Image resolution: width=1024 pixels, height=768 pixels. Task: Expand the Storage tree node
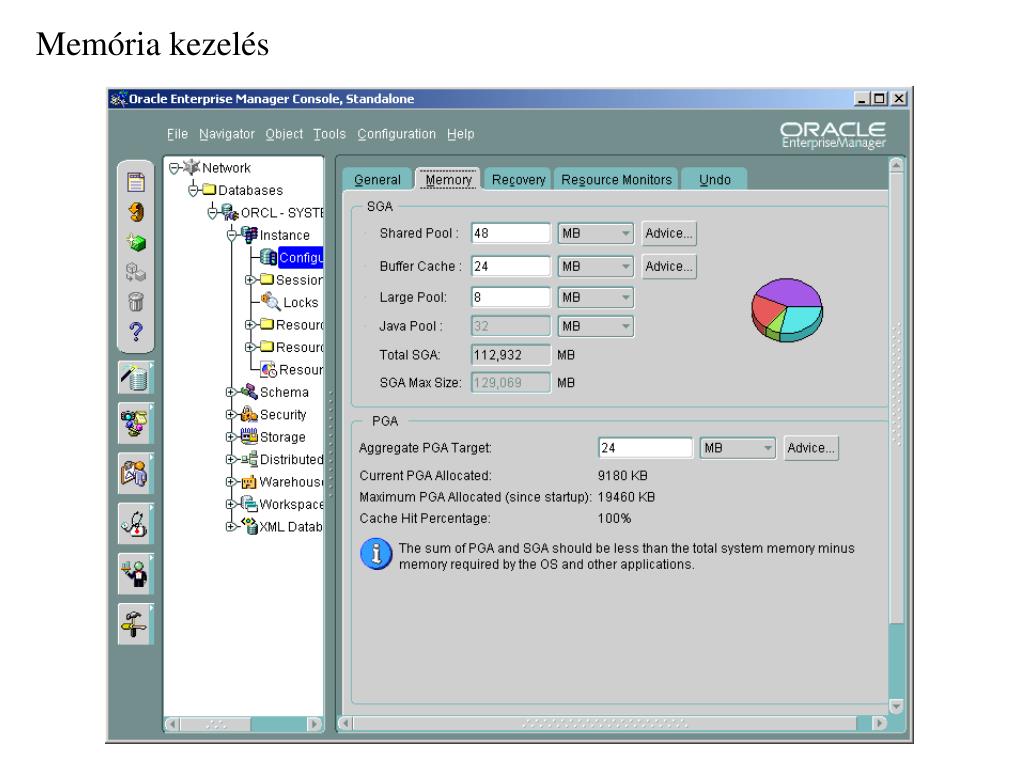[x=230, y=437]
